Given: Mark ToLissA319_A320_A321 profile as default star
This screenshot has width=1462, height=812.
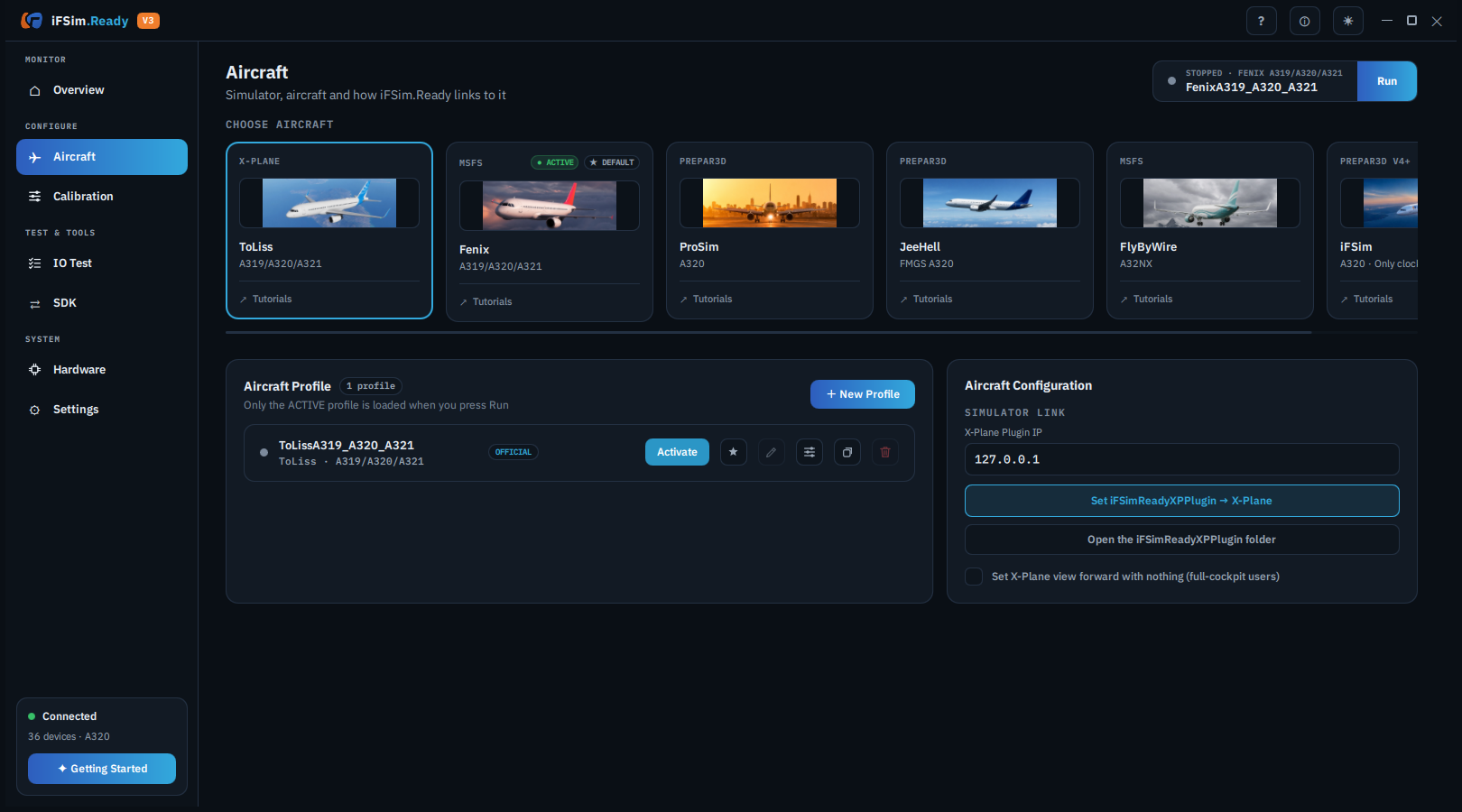Looking at the screenshot, I should tap(733, 452).
